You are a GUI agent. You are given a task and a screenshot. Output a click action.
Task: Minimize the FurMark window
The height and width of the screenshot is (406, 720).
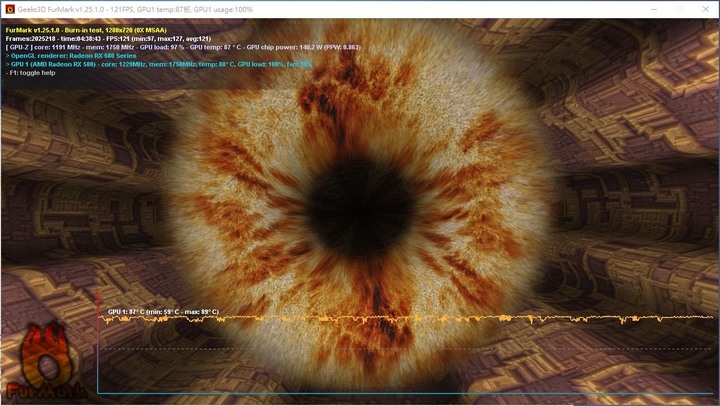[654, 9]
